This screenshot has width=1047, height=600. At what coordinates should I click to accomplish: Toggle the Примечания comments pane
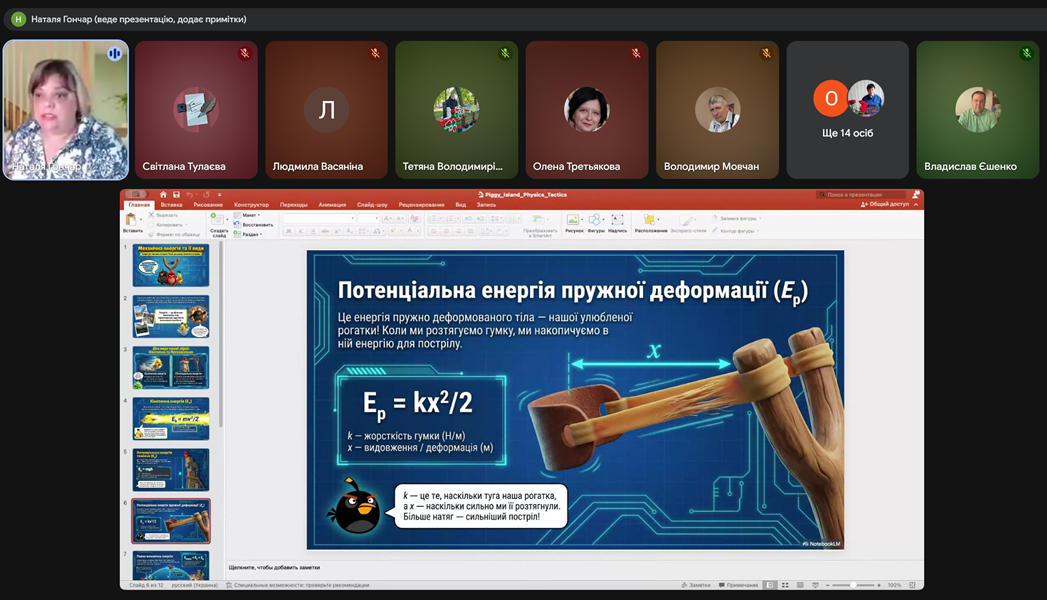(x=739, y=585)
